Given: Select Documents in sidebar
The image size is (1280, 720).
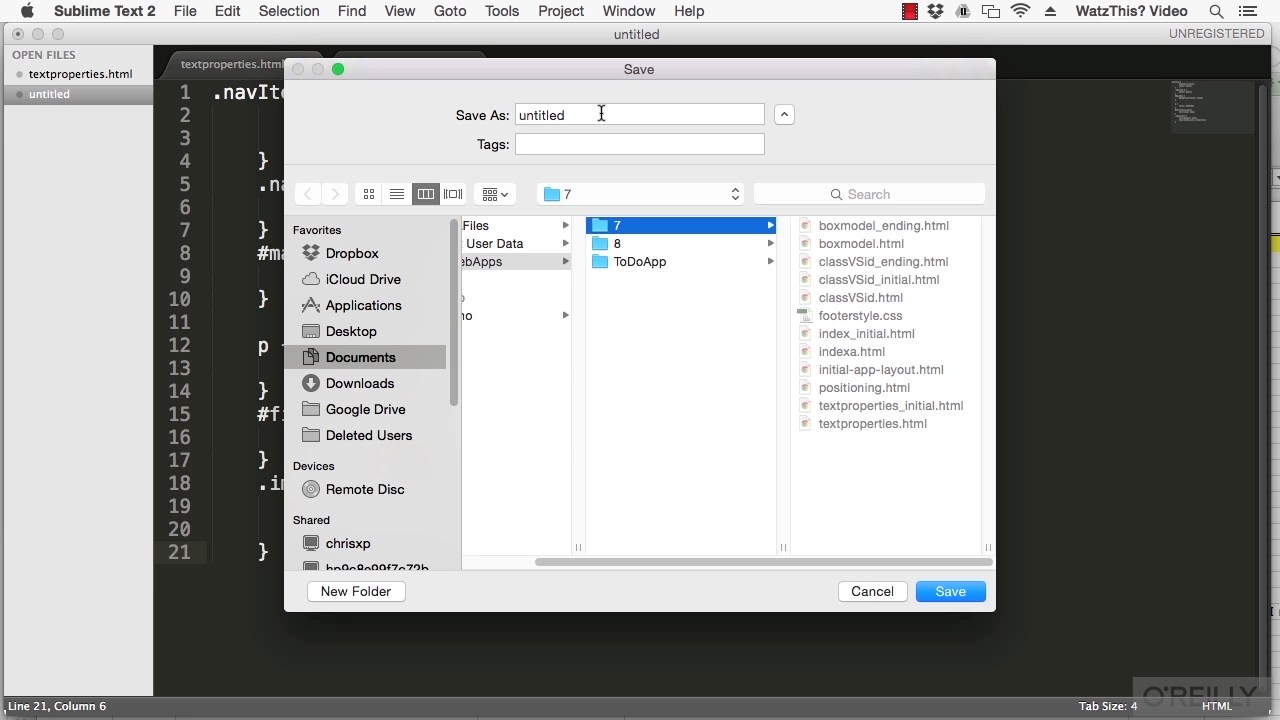Looking at the screenshot, I should (x=365, y=357).
